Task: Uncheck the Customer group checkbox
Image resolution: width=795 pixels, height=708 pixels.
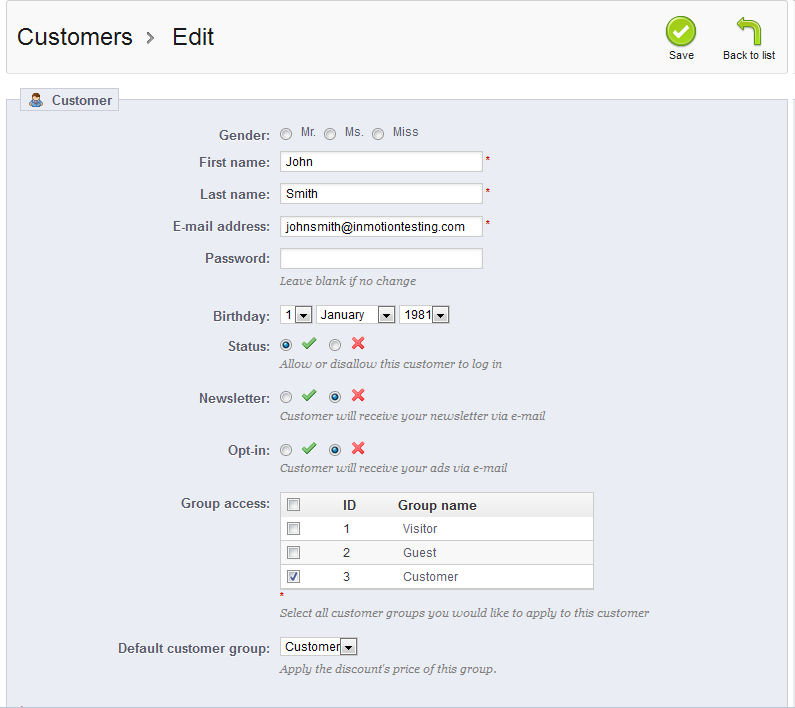Action: 294,577
